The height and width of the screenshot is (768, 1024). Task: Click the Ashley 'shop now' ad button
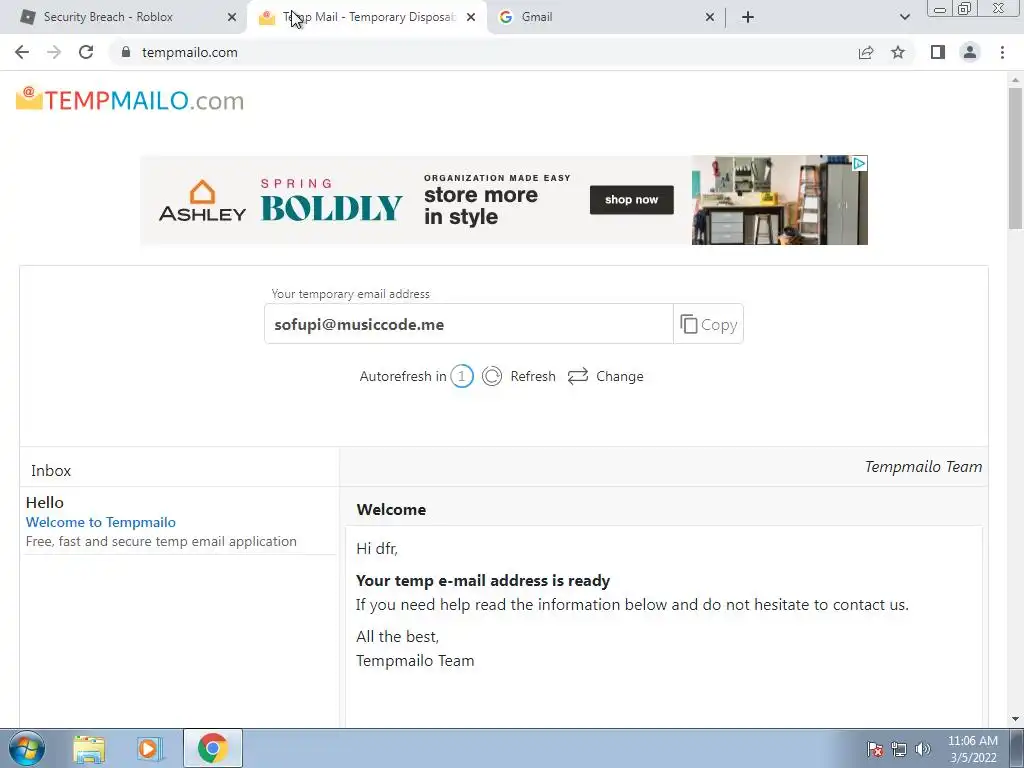coord(632,200)
